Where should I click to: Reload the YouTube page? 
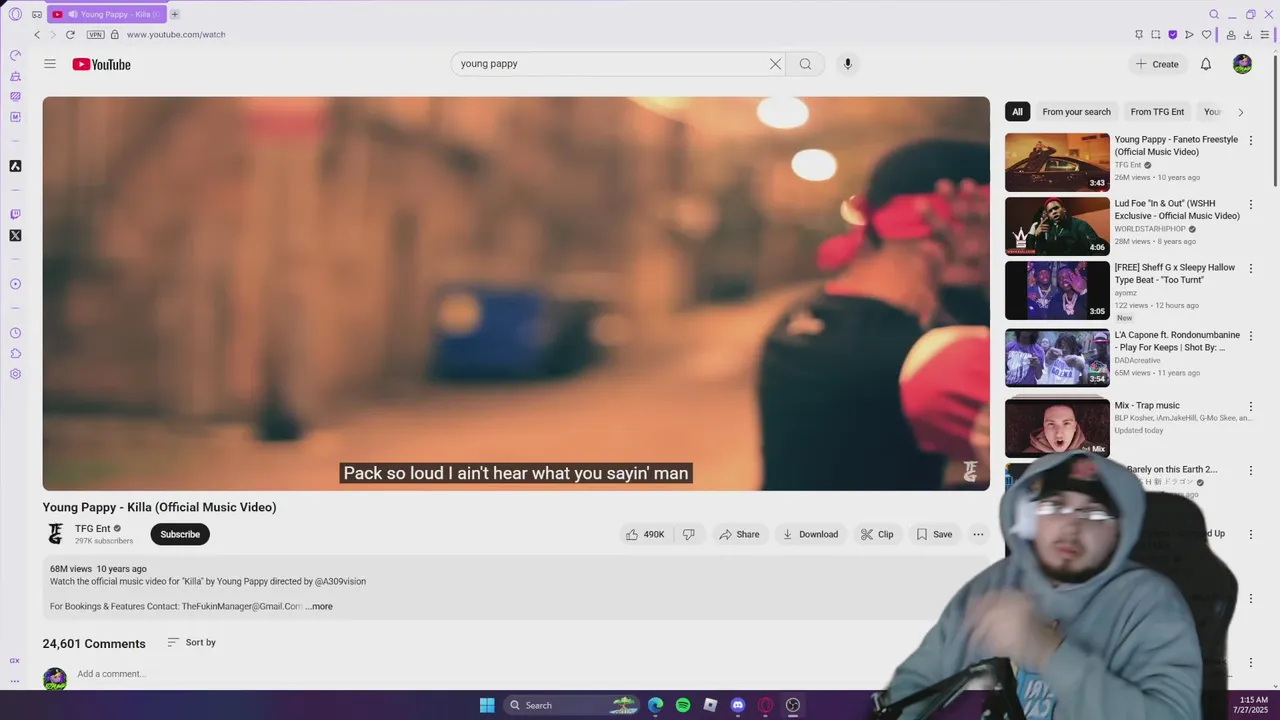[x=70, y=34]
